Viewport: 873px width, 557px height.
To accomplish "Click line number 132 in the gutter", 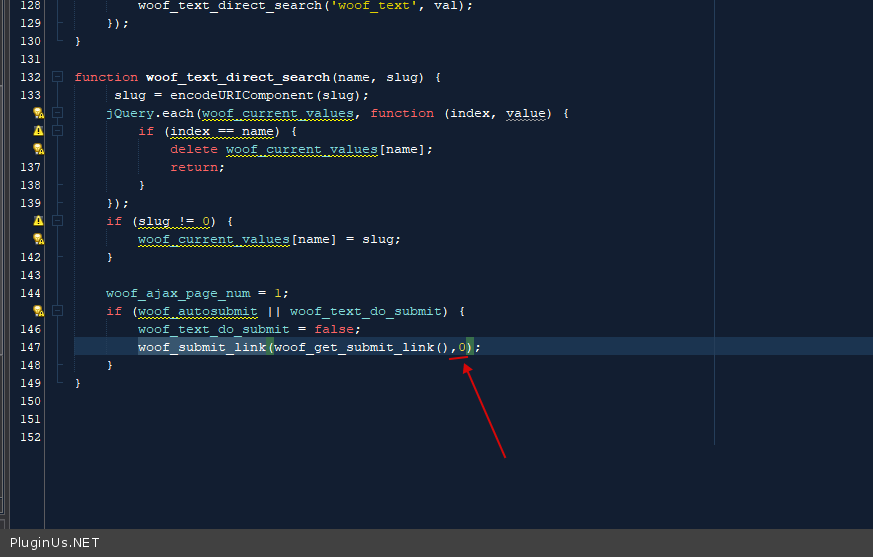I will (31, 77).
